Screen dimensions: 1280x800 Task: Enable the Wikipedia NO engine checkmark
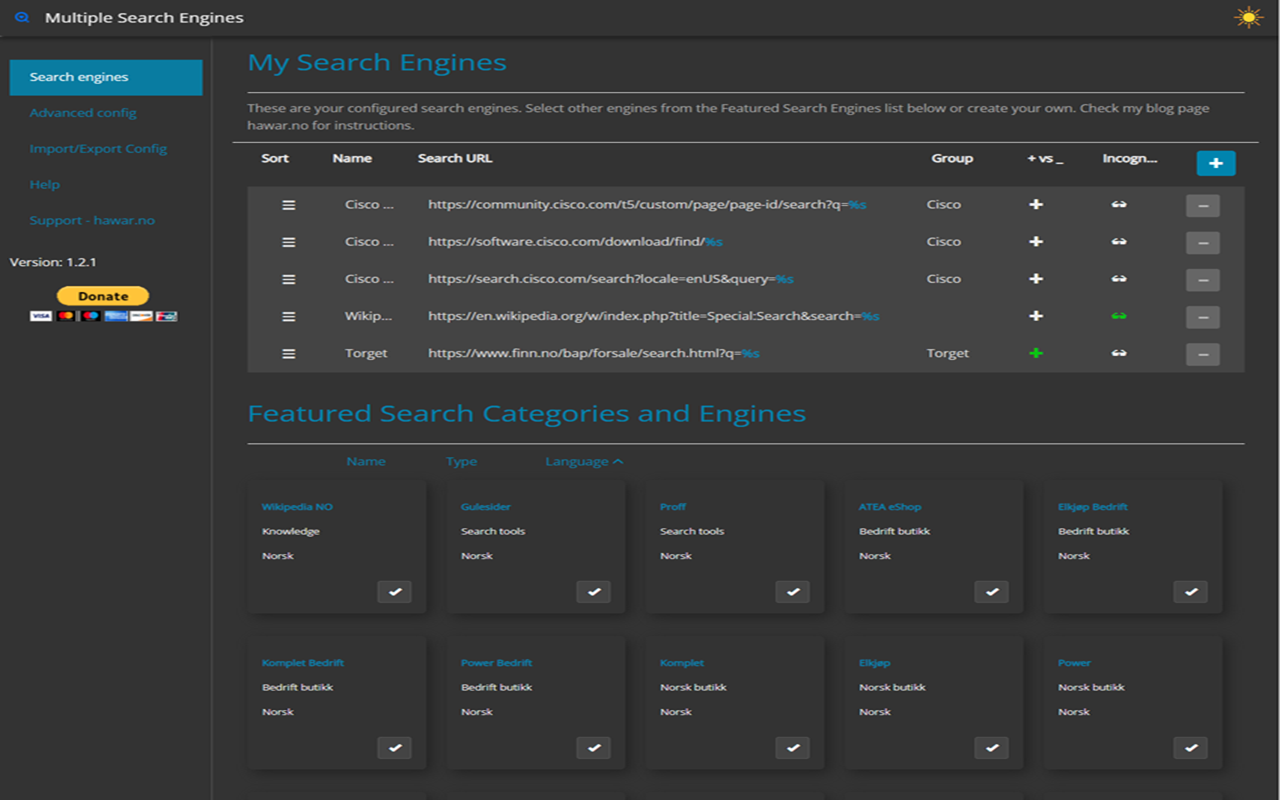coord(395,592)
